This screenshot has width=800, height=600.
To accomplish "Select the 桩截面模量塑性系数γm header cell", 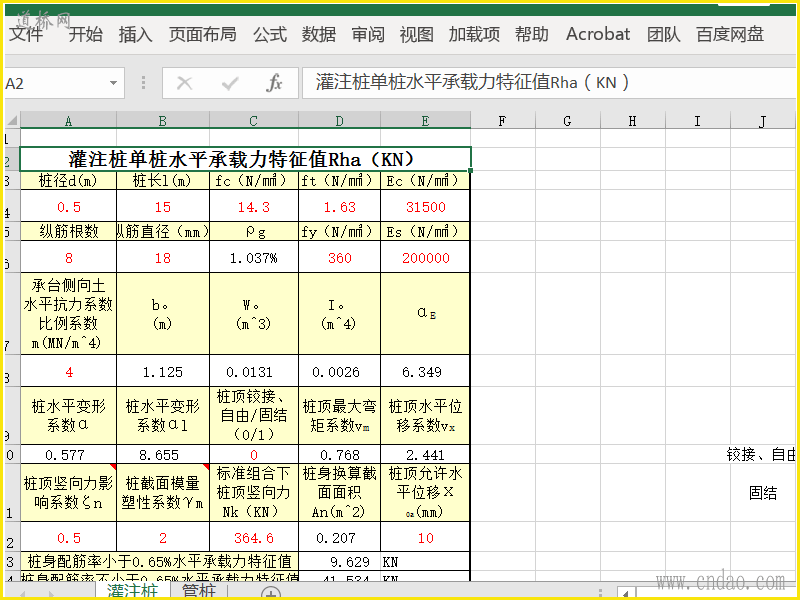I will tap(163, 492).
